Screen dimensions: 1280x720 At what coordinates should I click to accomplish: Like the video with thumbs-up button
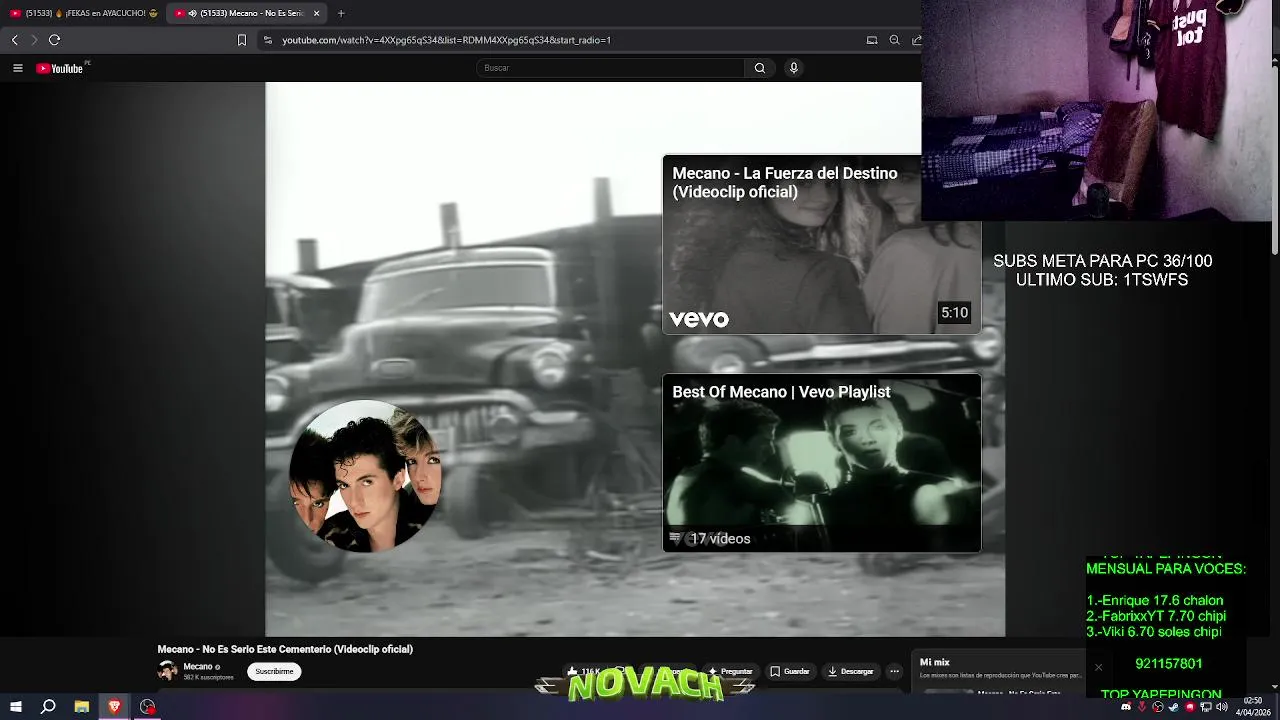tap(584, 672)
